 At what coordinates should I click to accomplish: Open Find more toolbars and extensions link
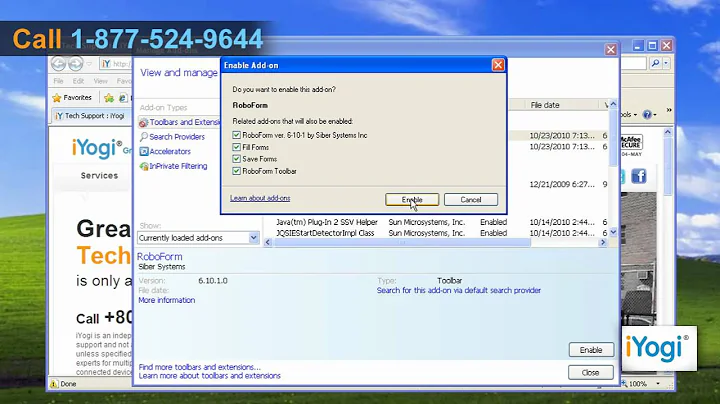pos(200,367)
